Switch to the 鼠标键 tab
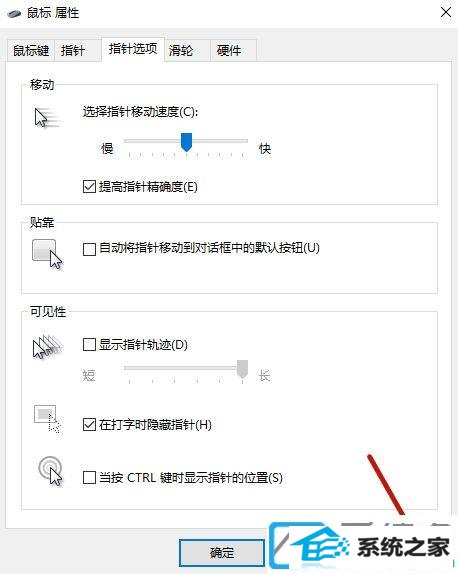The width and height of the screenshot is (458, 574). [x=31, y=51]
